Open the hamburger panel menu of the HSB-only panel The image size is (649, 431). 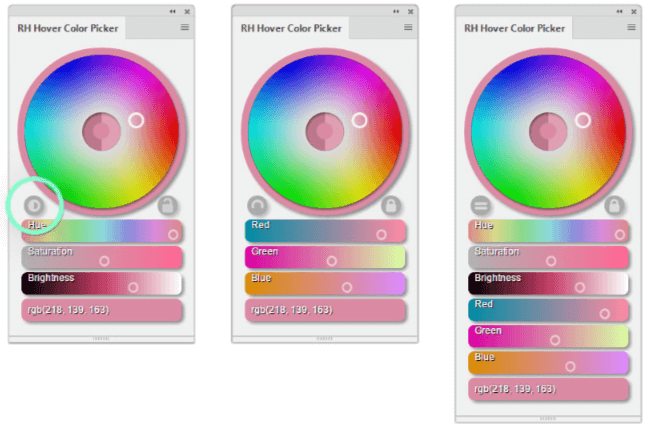click(x=184, y=28)
